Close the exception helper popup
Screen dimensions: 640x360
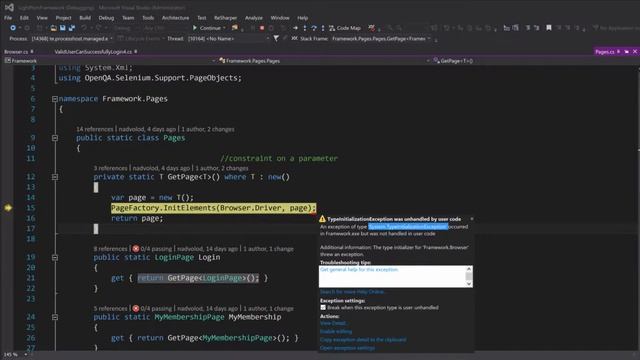pyautogui.click(x=472, y=219)
